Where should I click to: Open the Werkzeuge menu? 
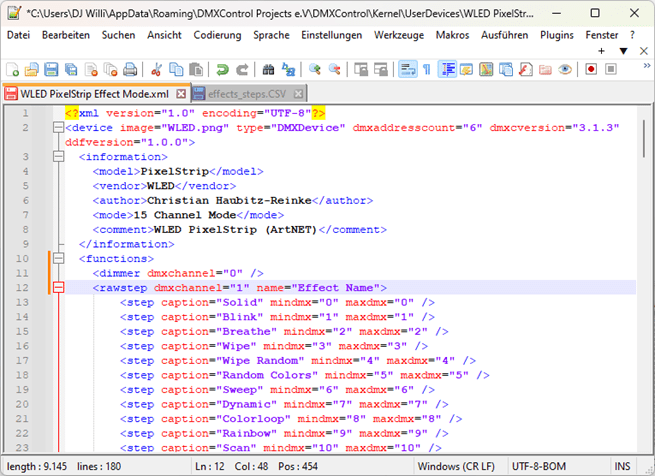pyautogui.click(x=399, y=35)
